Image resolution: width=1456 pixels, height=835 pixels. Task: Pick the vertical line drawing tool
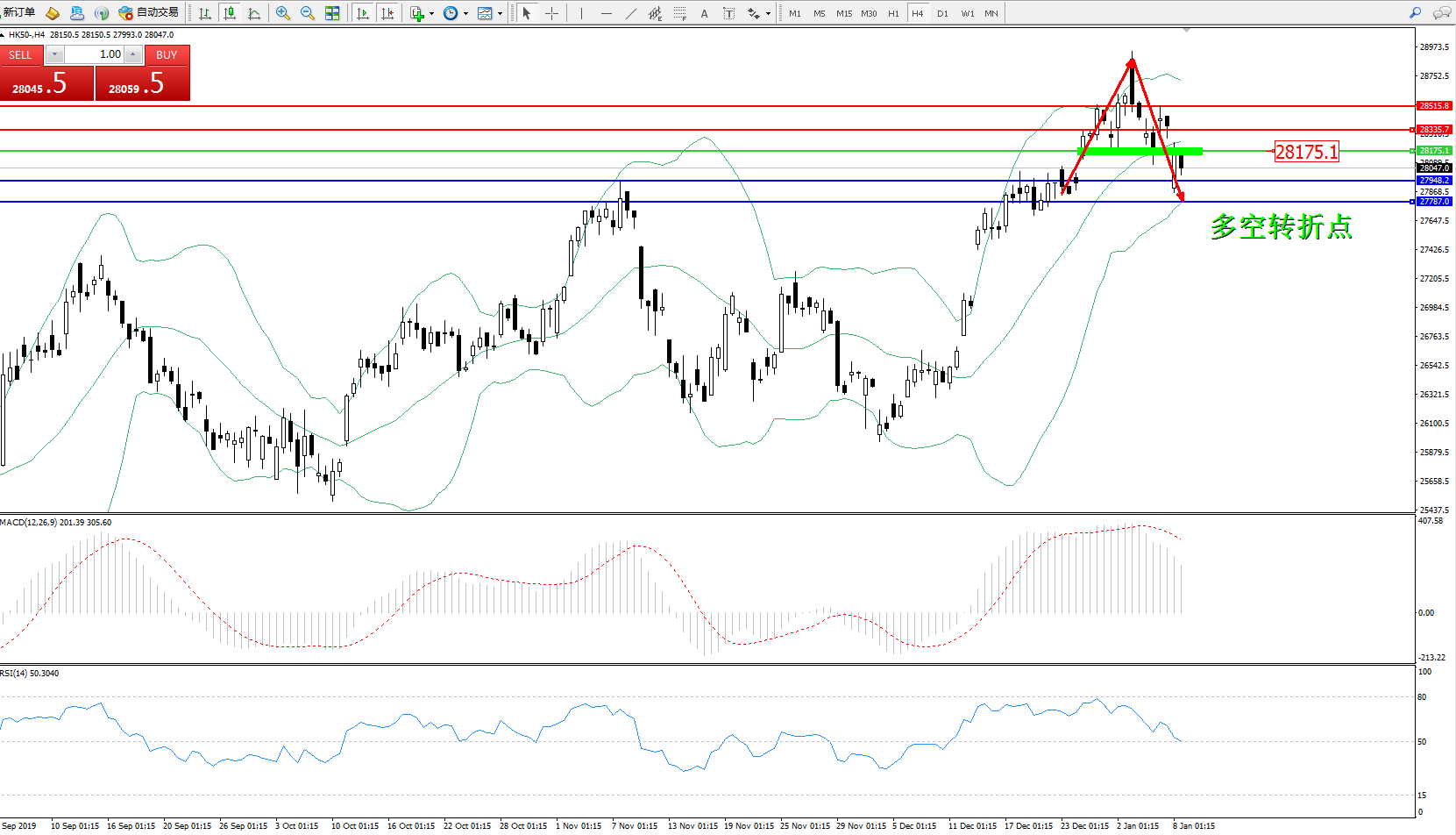tap(581, 13)
